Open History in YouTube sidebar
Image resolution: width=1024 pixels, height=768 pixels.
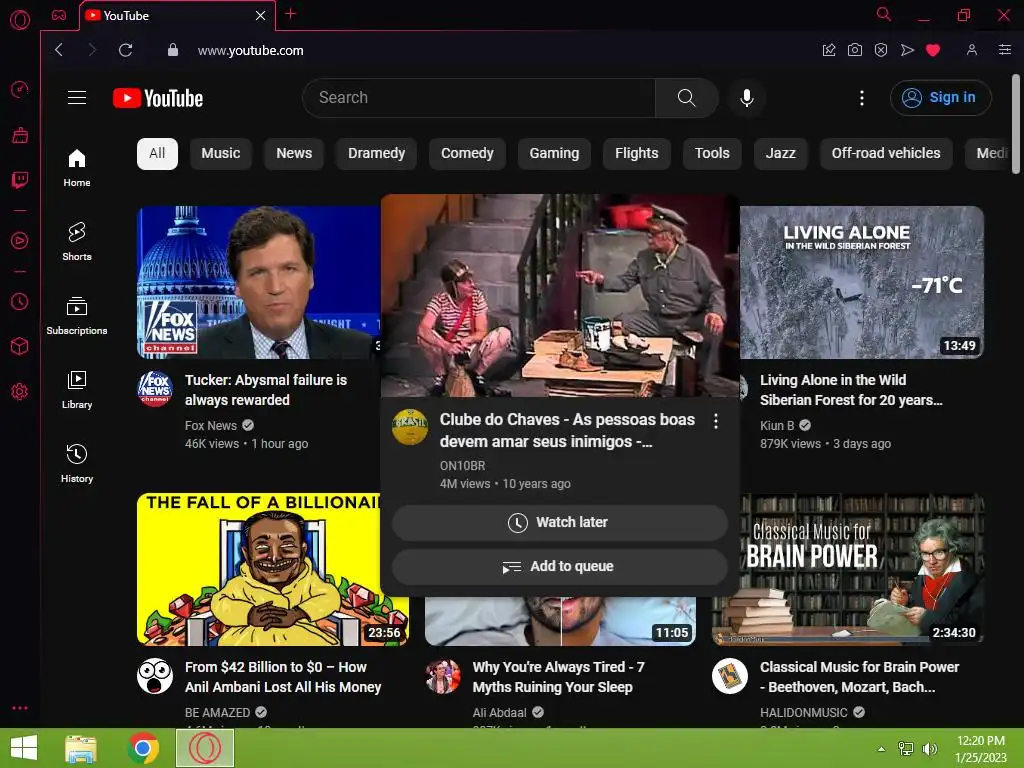[x=77, y=464]
